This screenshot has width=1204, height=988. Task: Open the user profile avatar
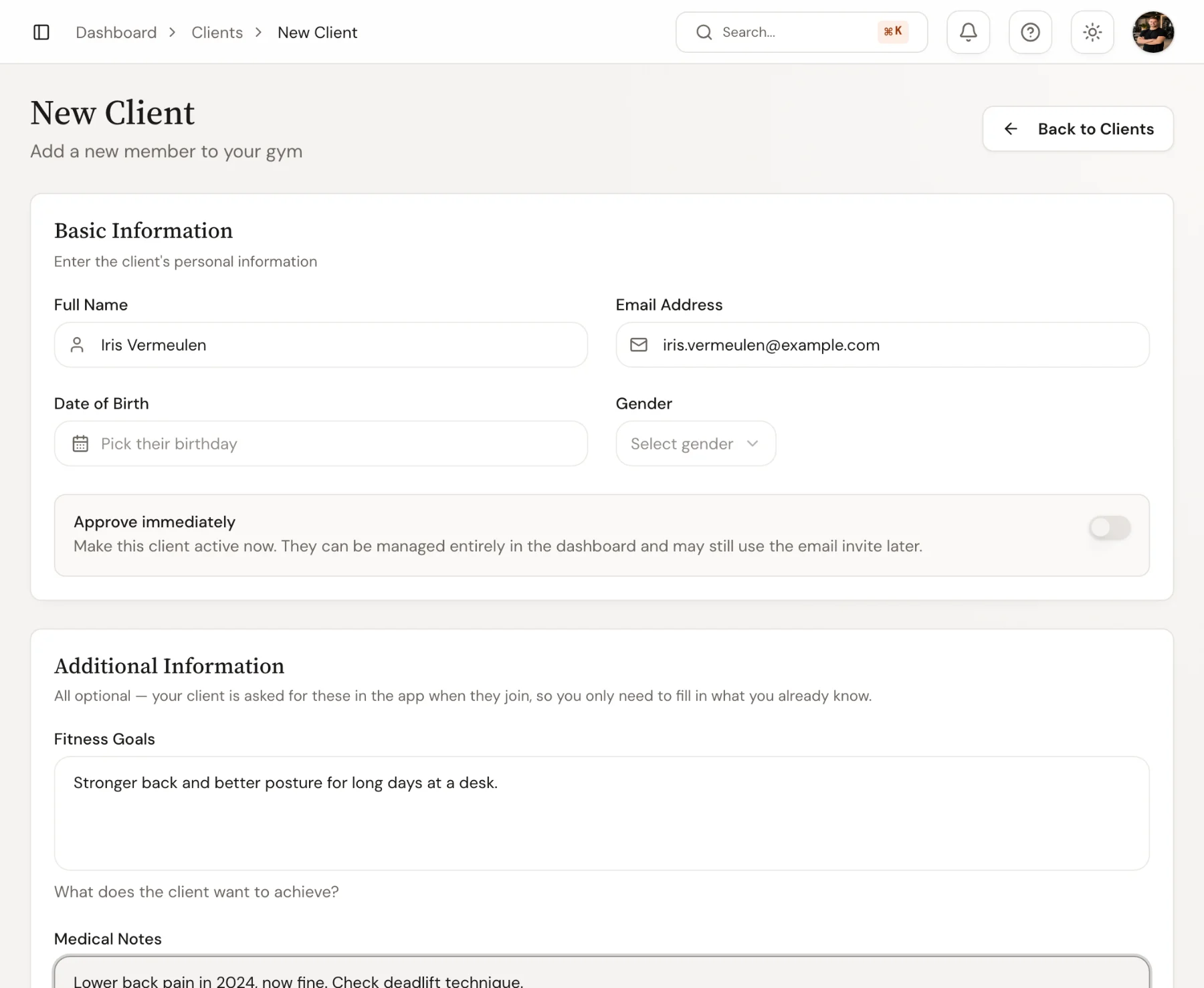[1153, 32]
